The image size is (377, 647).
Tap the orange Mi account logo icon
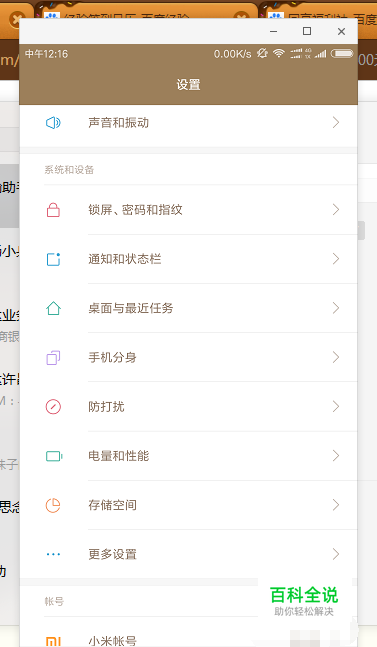click(x=53, y=642)
